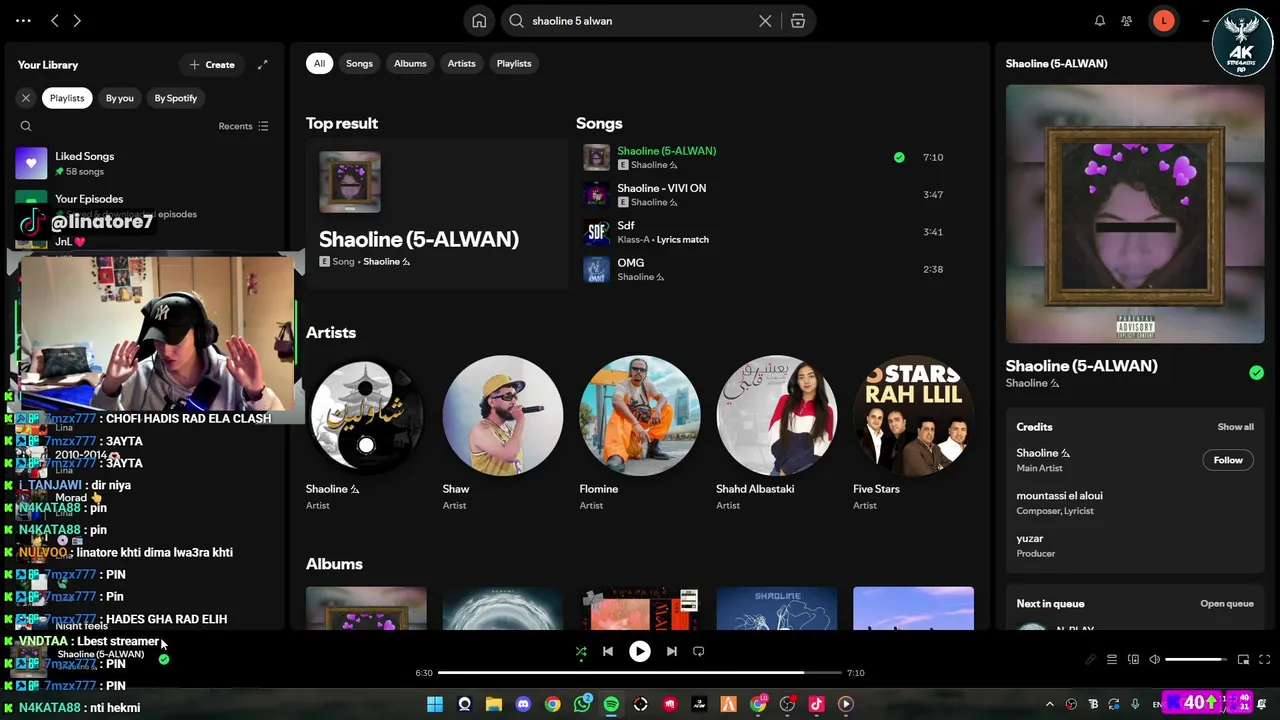The image size is (1280, 720).
Task: Open the Miniplayer icon
Action: pyautogui.click(x=1243, y=660)
